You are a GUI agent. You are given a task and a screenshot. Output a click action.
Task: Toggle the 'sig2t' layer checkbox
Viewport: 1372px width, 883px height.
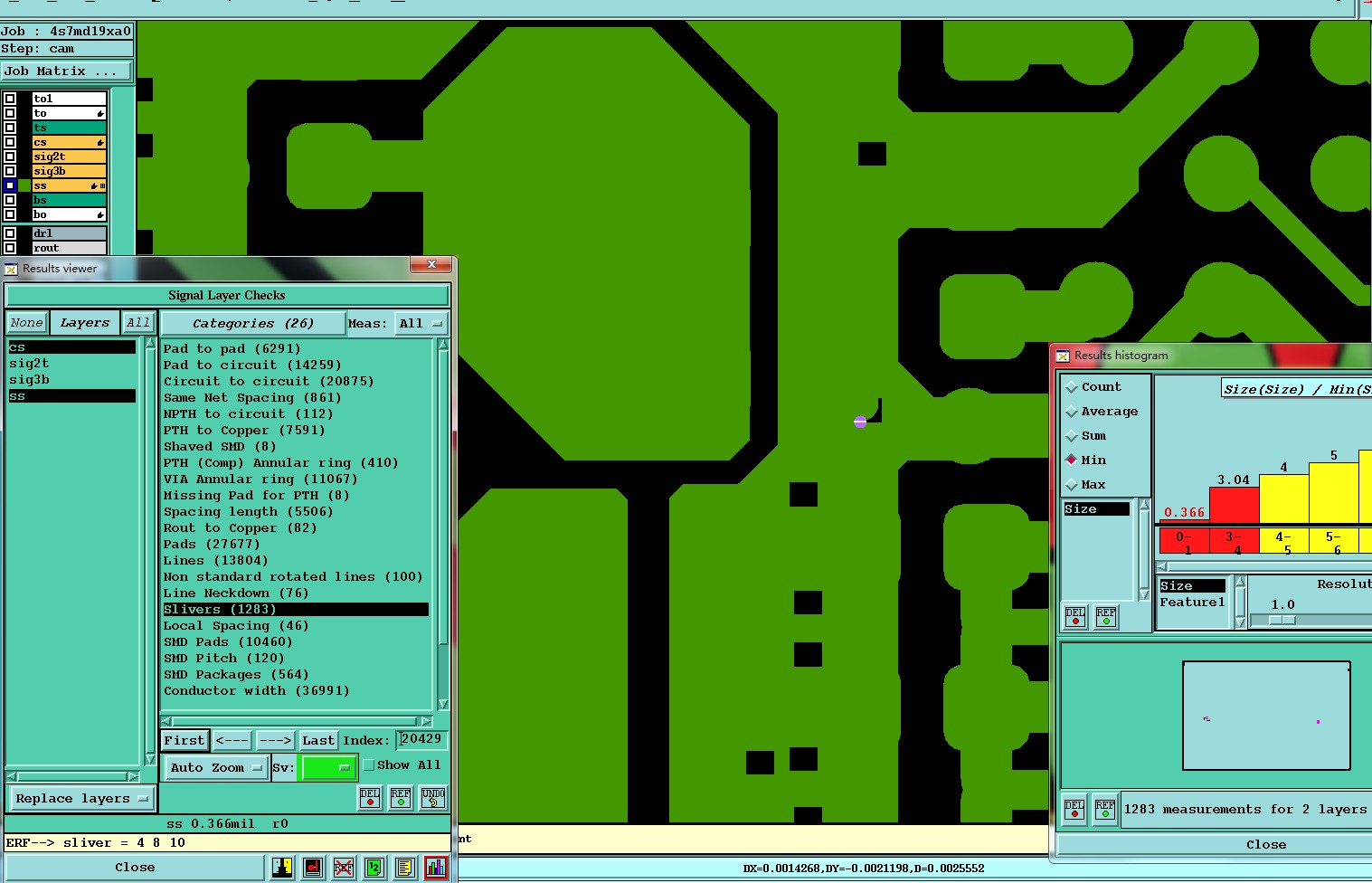pos(10,157)
